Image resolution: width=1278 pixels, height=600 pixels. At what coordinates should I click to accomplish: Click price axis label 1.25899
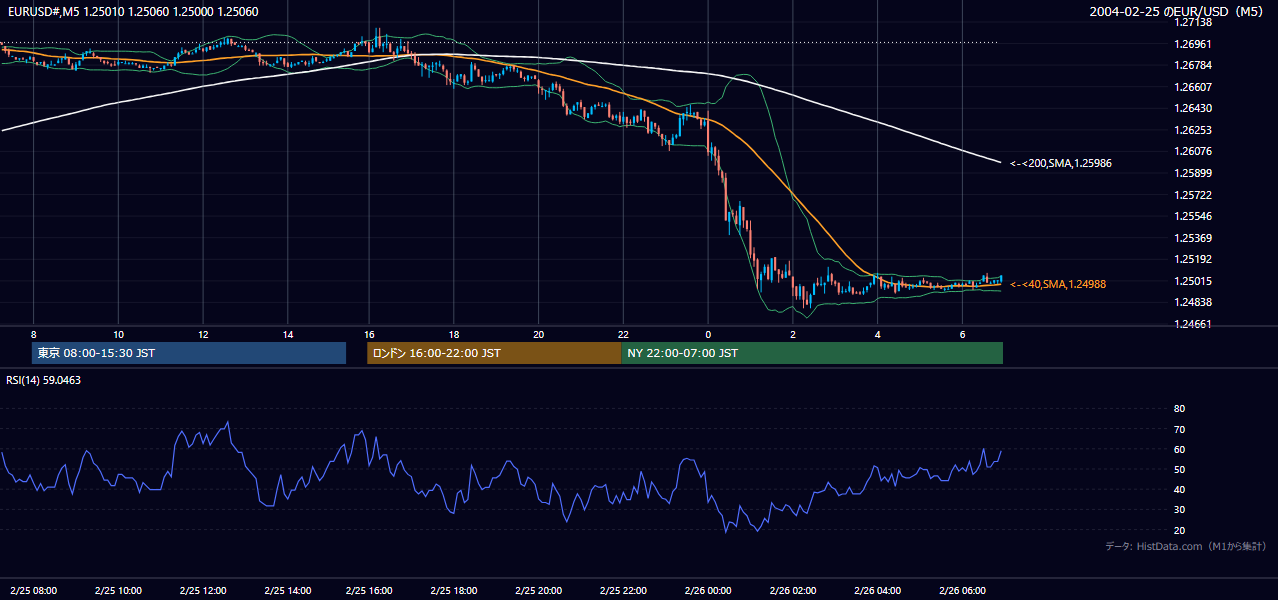point(1194,173)
